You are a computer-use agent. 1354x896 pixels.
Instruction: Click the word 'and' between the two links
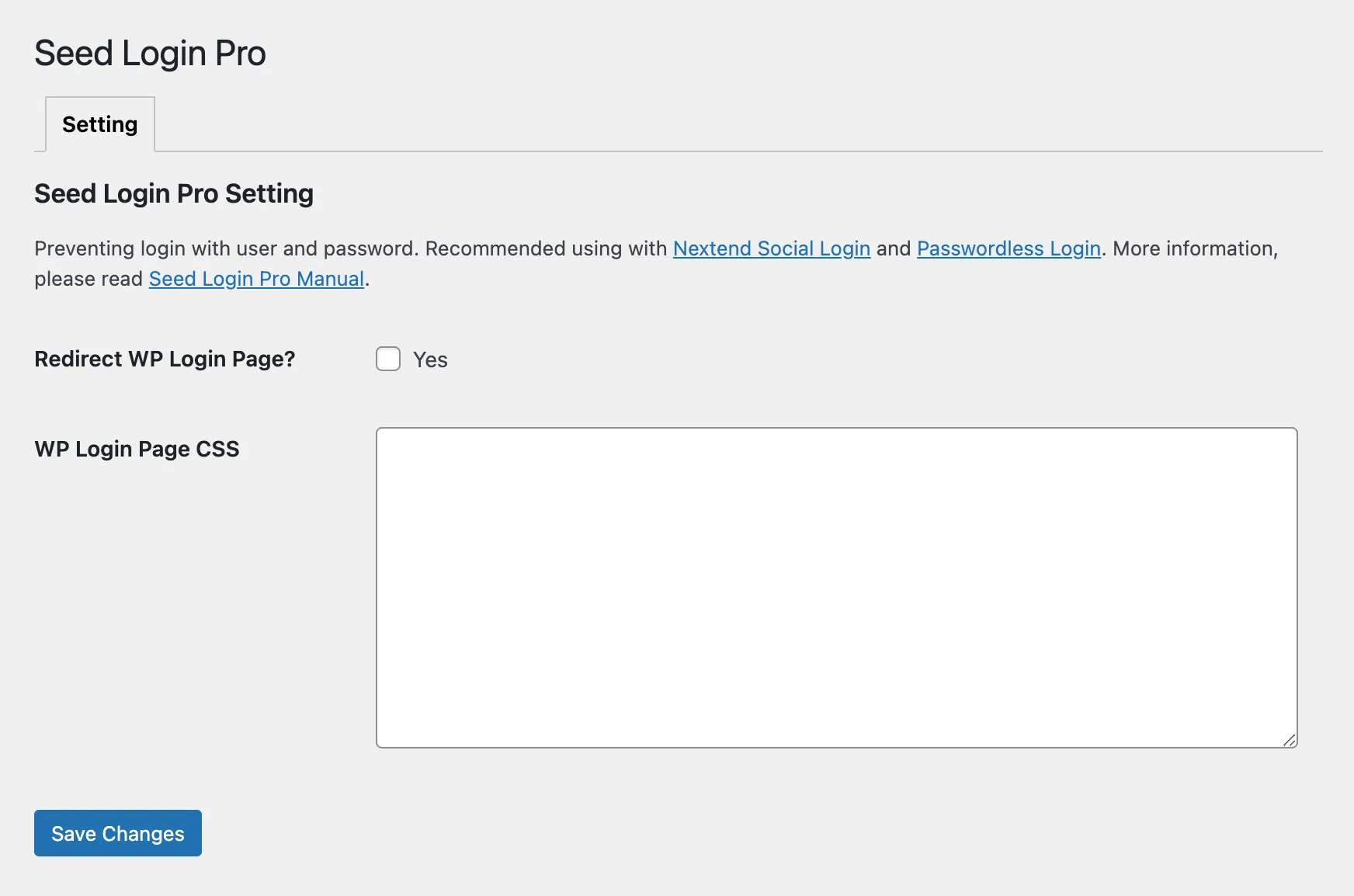(894, 248)
